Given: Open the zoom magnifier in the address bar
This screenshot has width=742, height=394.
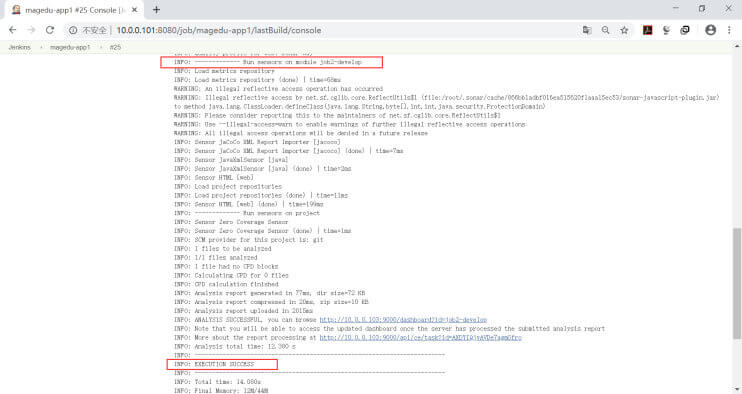Looking at the screenshot, I should click(605, 30).
